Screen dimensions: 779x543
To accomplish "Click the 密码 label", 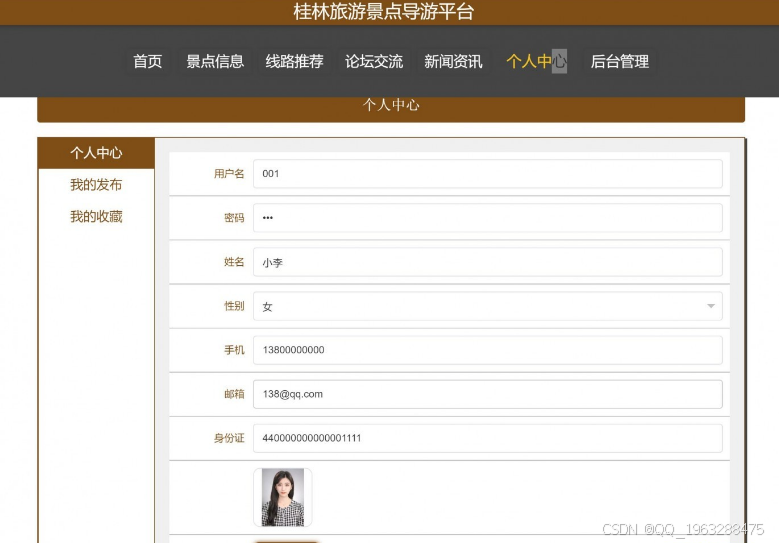I will (x=234, y=218).
